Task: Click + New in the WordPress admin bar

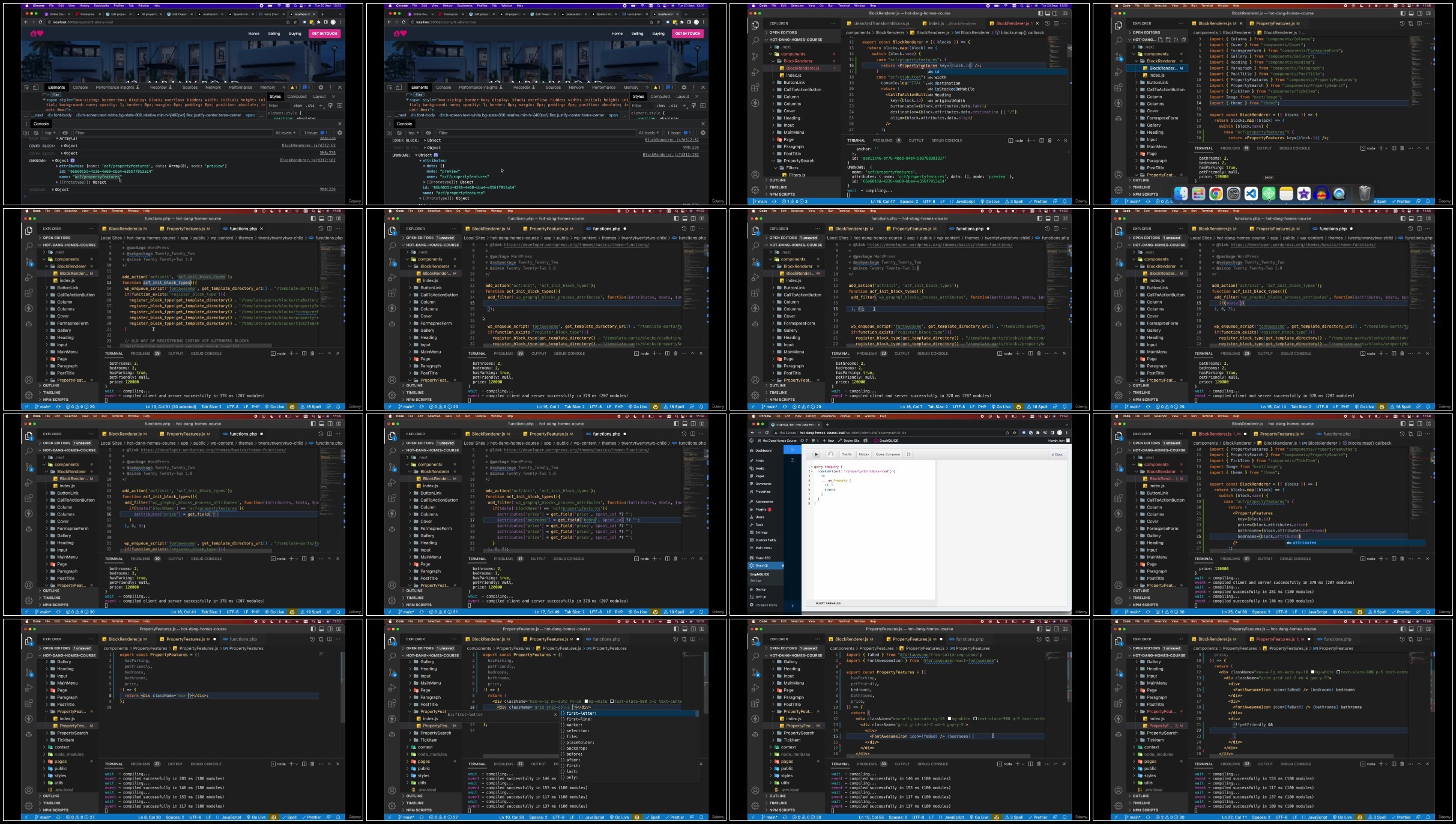Action: pos(829,441)
